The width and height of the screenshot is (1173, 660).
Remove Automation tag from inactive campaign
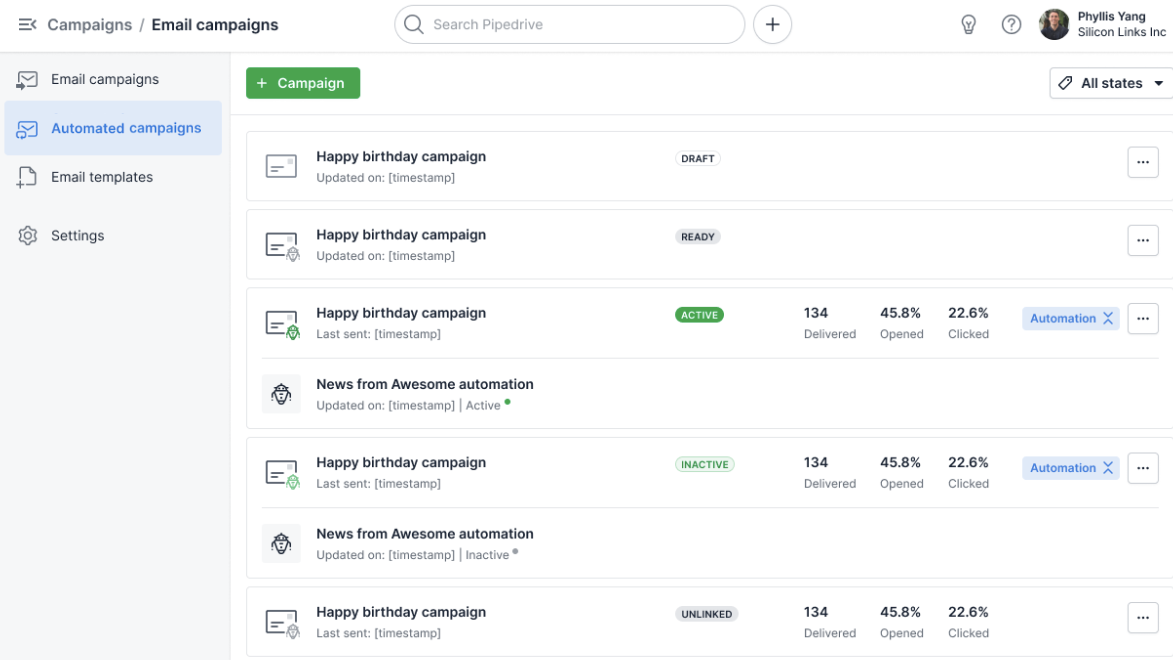[x=1108, y=468]
